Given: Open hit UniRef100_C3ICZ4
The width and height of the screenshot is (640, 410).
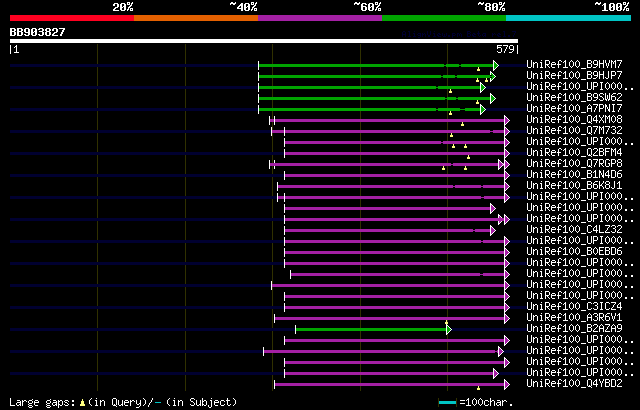Looking at the screenshot, I should (x=574, y=306).
